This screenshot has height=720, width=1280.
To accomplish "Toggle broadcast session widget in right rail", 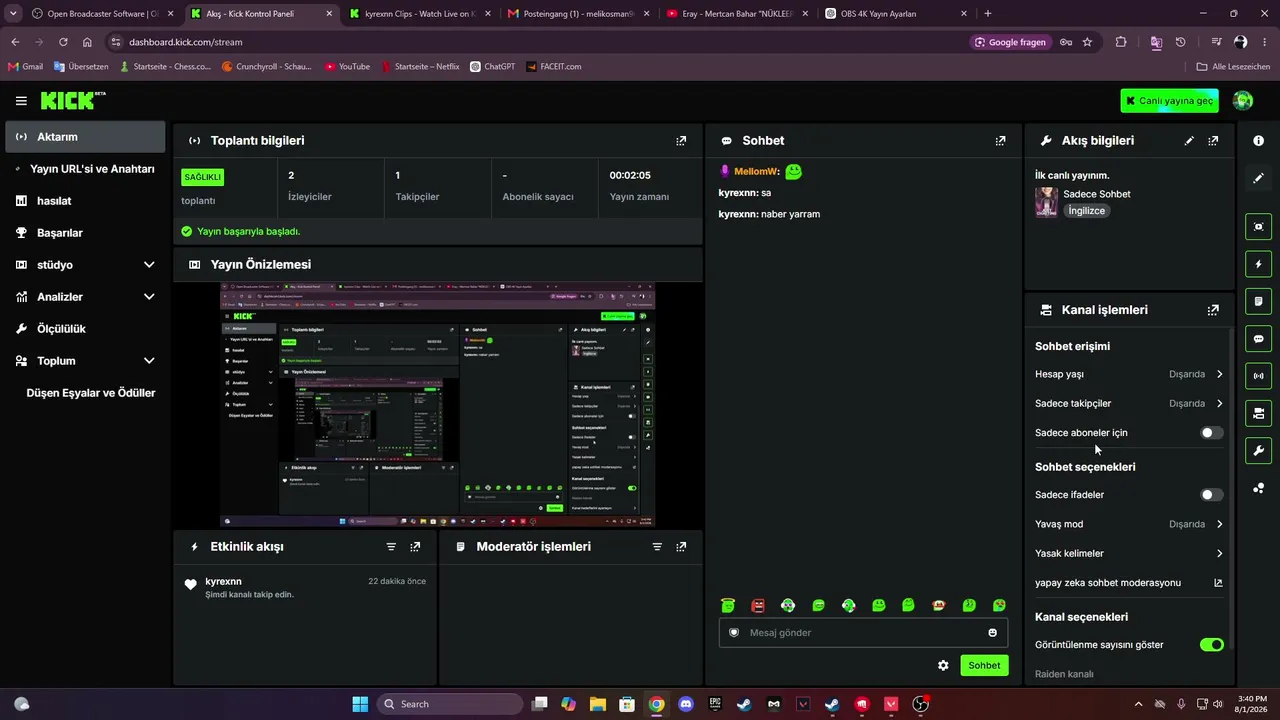I will click(1258, 376).
